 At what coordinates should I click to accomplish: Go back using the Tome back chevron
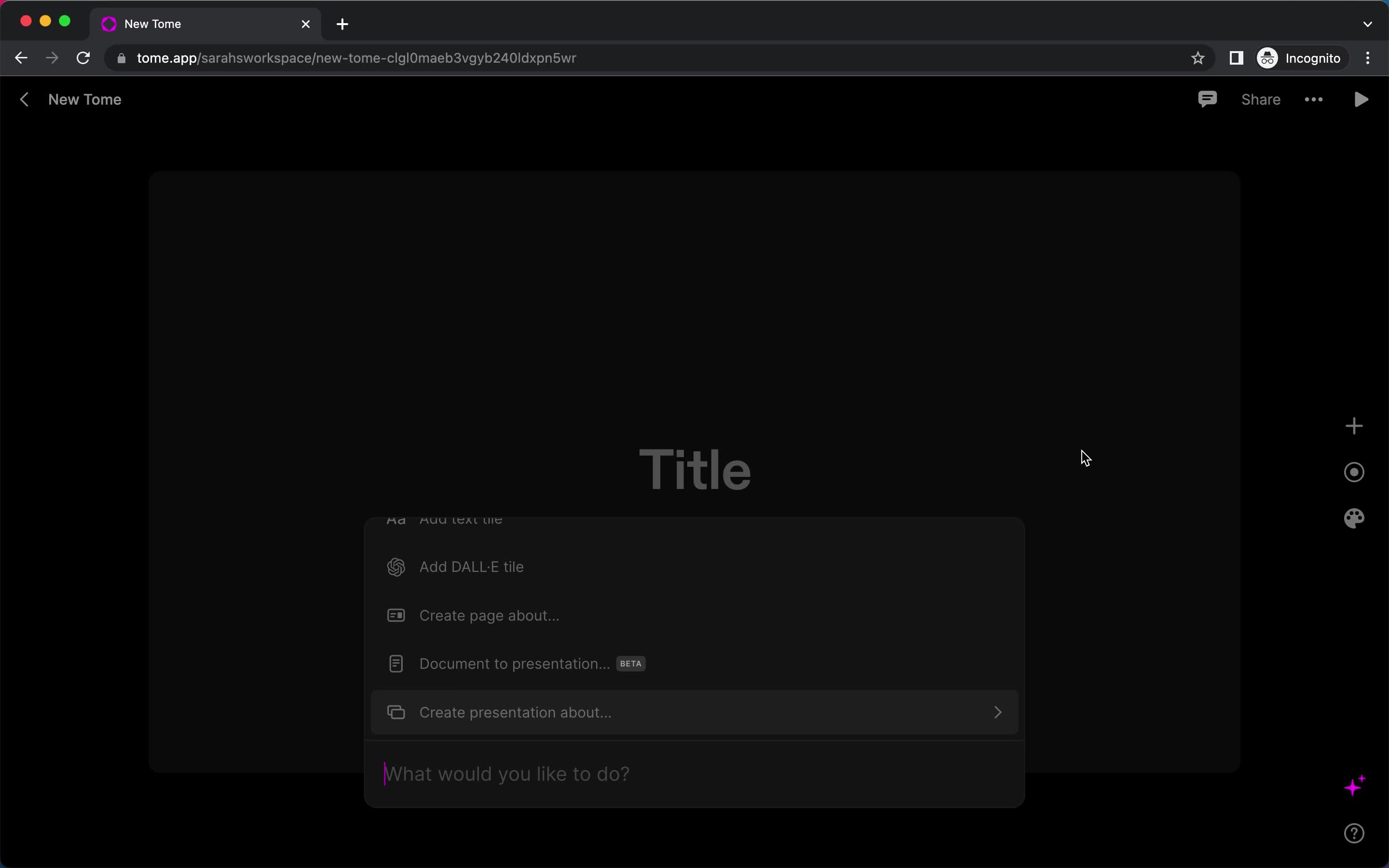pyautogui.click(x=24, y=99)
